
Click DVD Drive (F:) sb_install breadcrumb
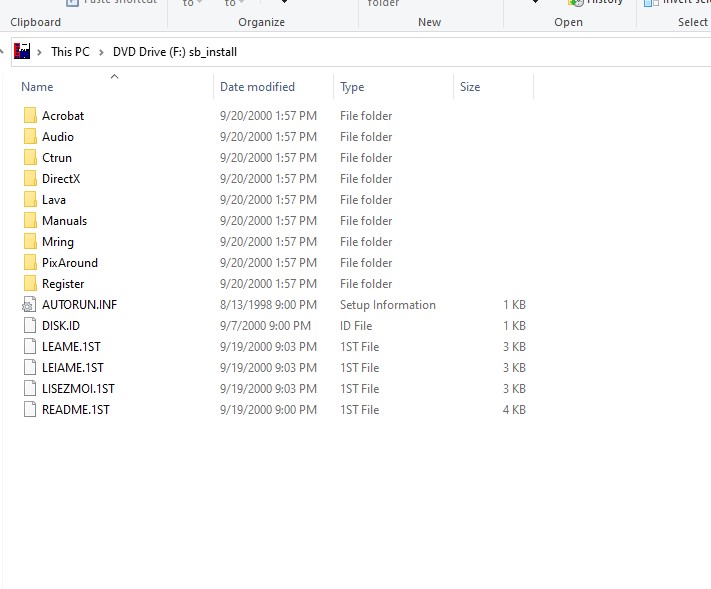pos(175,52)
